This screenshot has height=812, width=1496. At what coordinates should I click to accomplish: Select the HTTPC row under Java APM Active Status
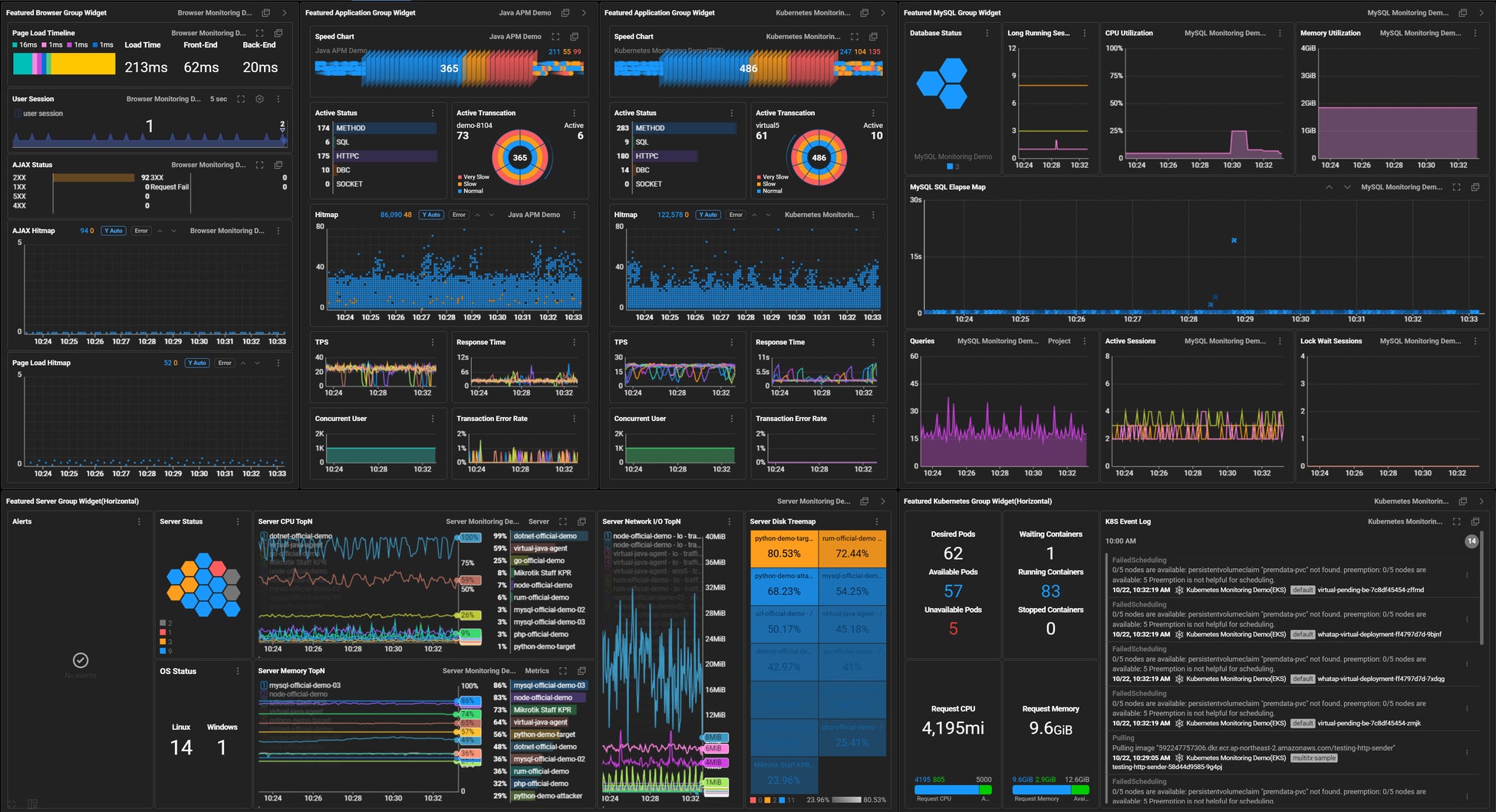377,156
